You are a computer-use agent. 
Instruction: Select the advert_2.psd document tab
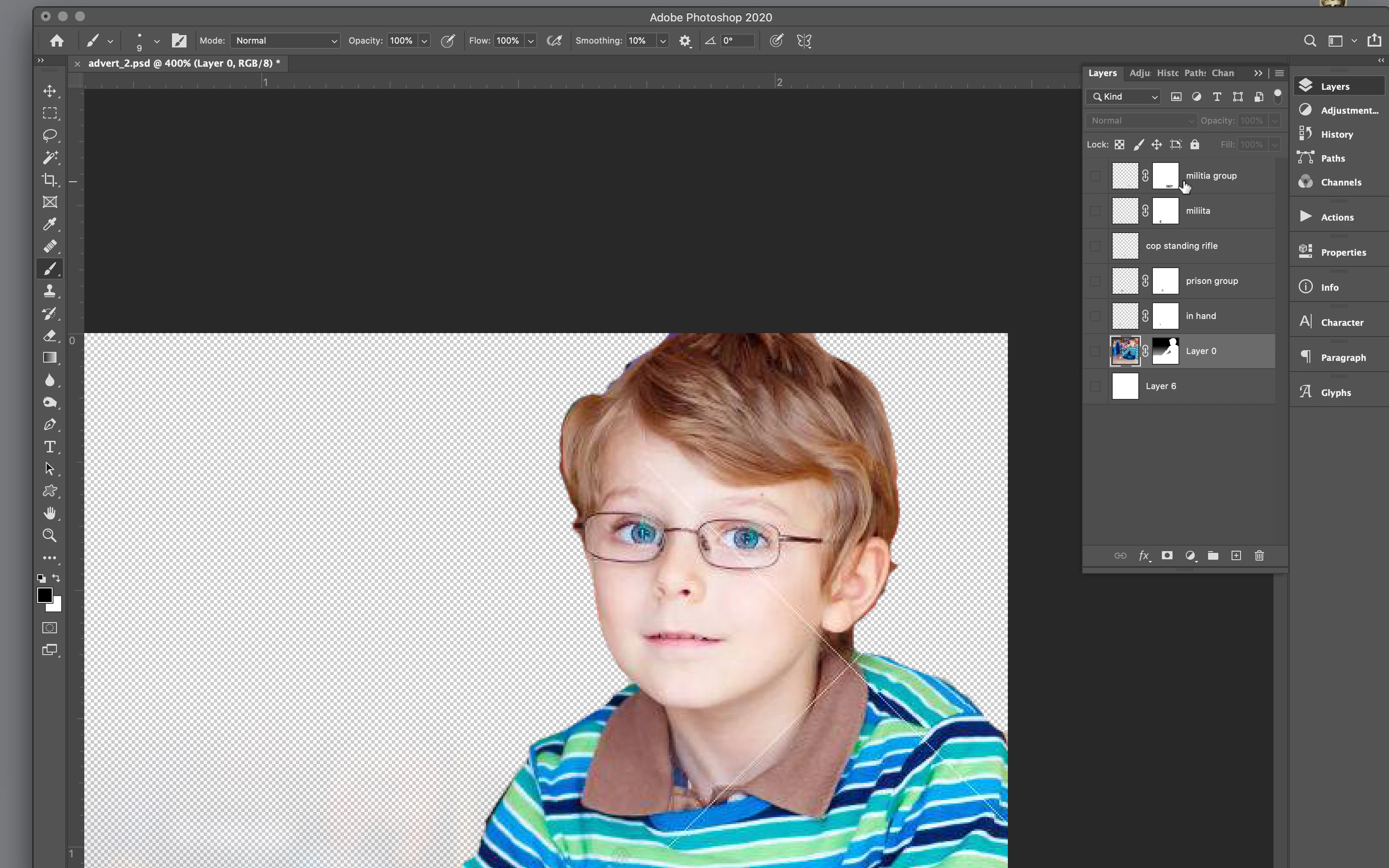coord(184,63)
